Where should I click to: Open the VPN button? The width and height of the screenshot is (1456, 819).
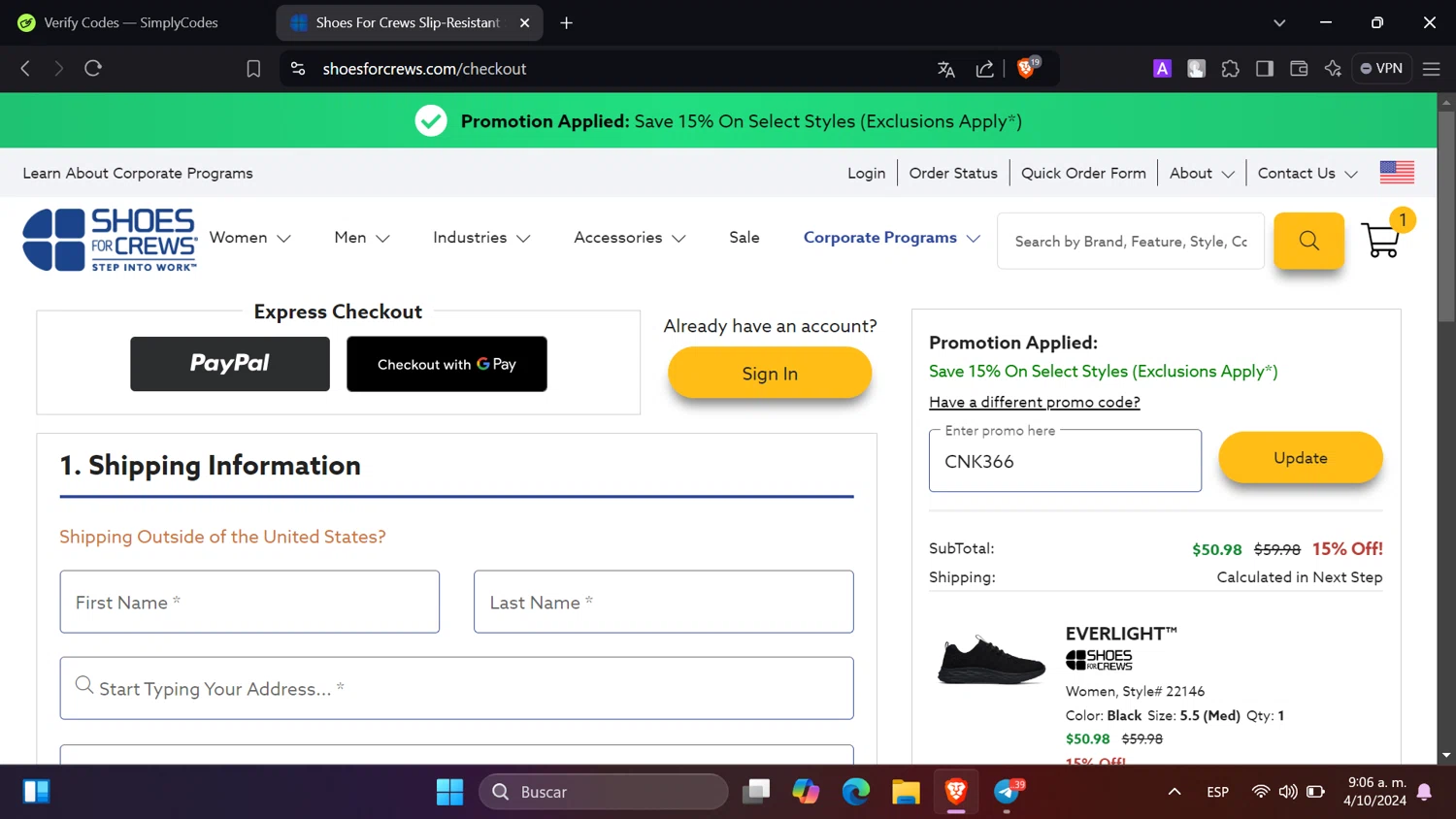click(1381, 69)
